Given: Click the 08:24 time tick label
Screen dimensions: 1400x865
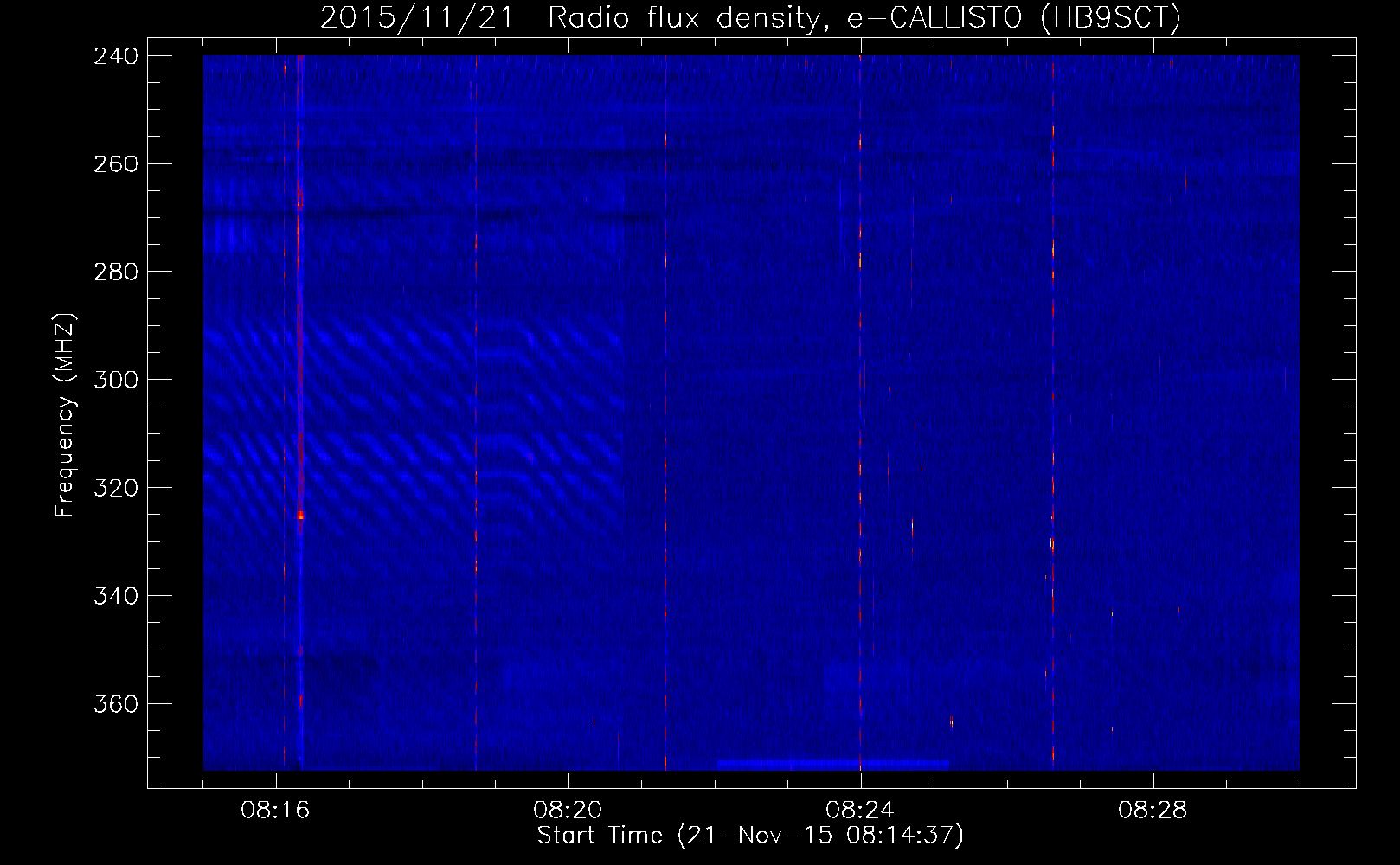Looking at the screenshot, I should [861, 811].
